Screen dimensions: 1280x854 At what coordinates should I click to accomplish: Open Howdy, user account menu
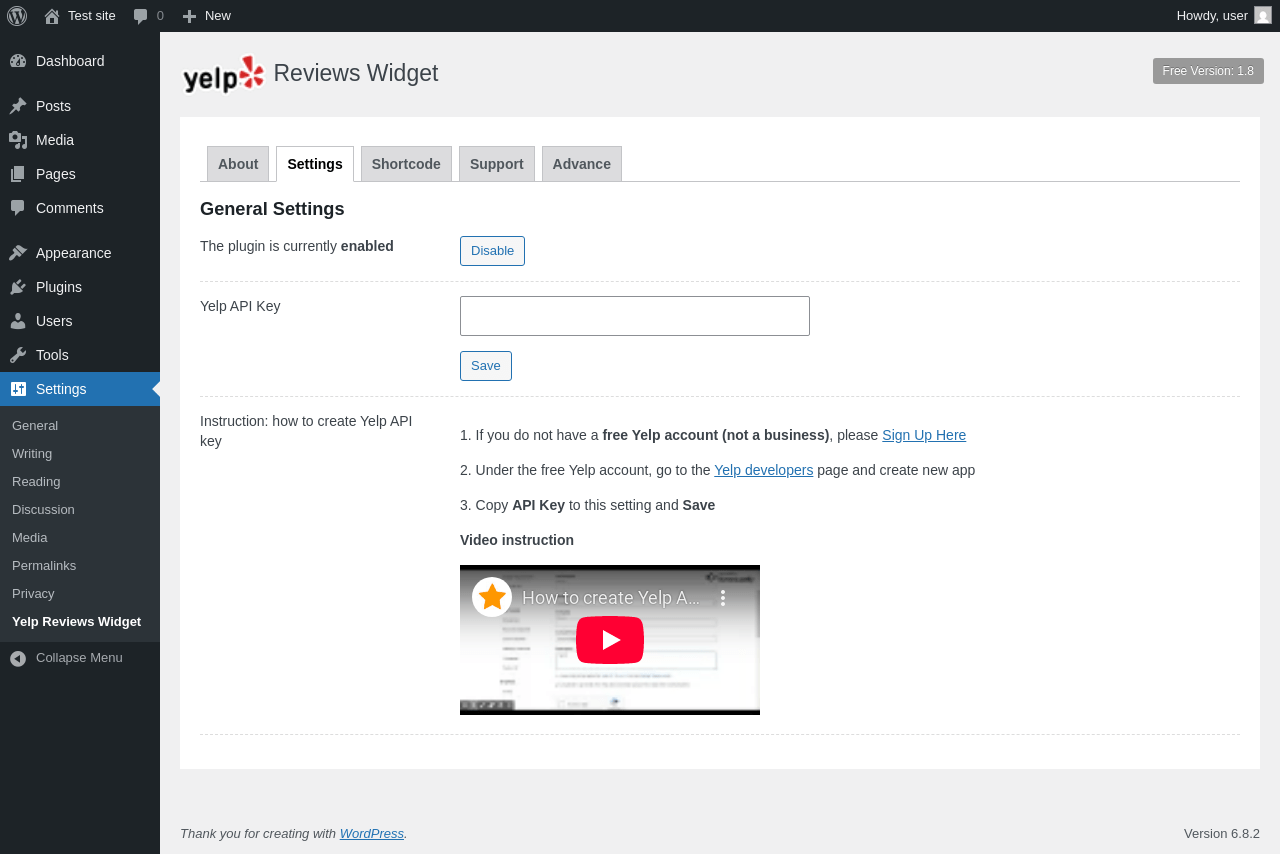click(1223, 15)
